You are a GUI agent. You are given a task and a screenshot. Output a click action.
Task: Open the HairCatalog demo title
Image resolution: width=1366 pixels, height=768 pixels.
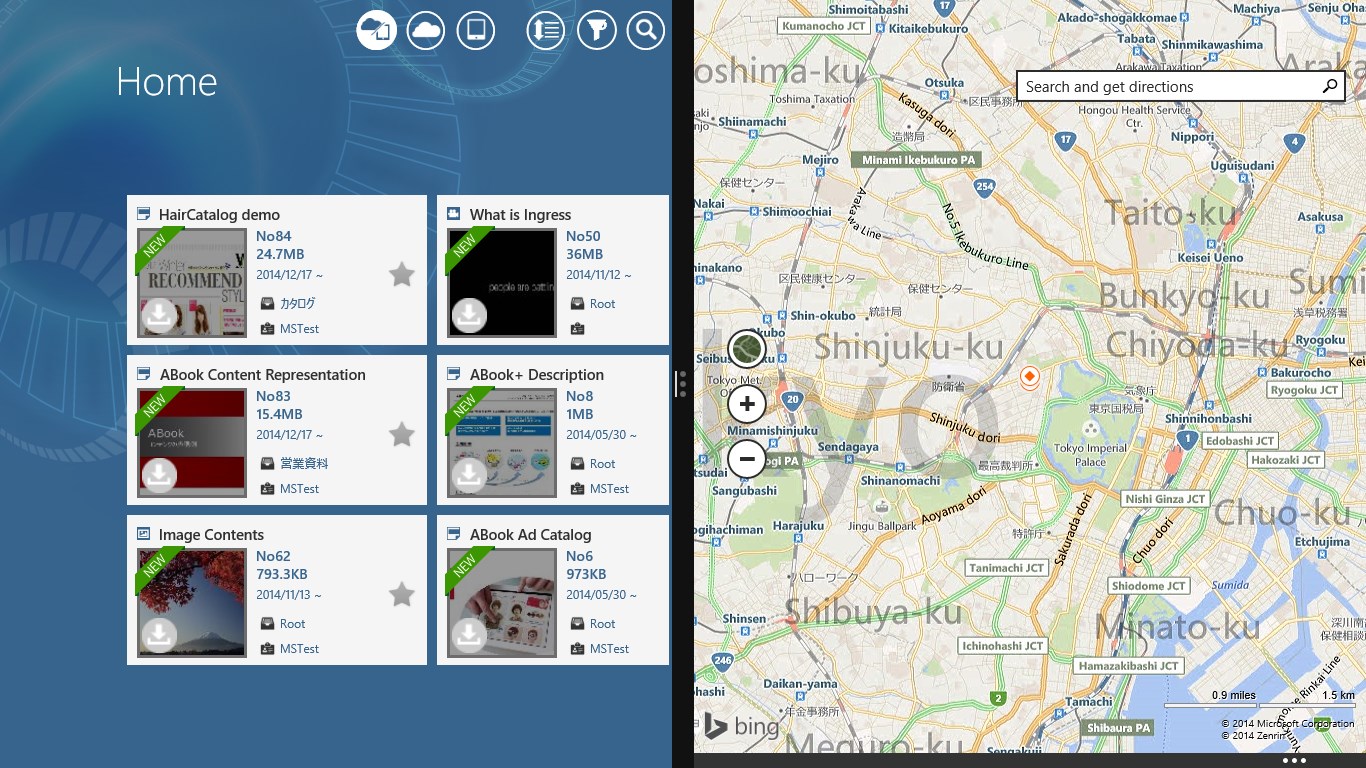point(219,215)
